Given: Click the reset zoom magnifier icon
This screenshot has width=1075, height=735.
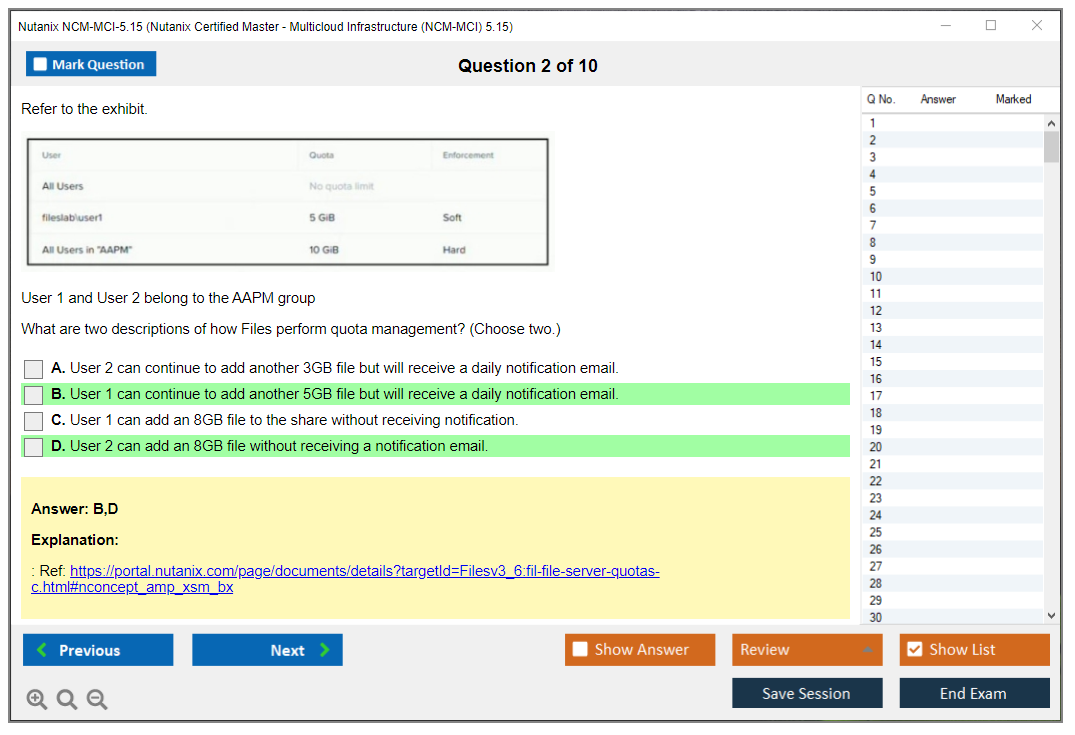Looking at the screenshot, I should (67, 700).
